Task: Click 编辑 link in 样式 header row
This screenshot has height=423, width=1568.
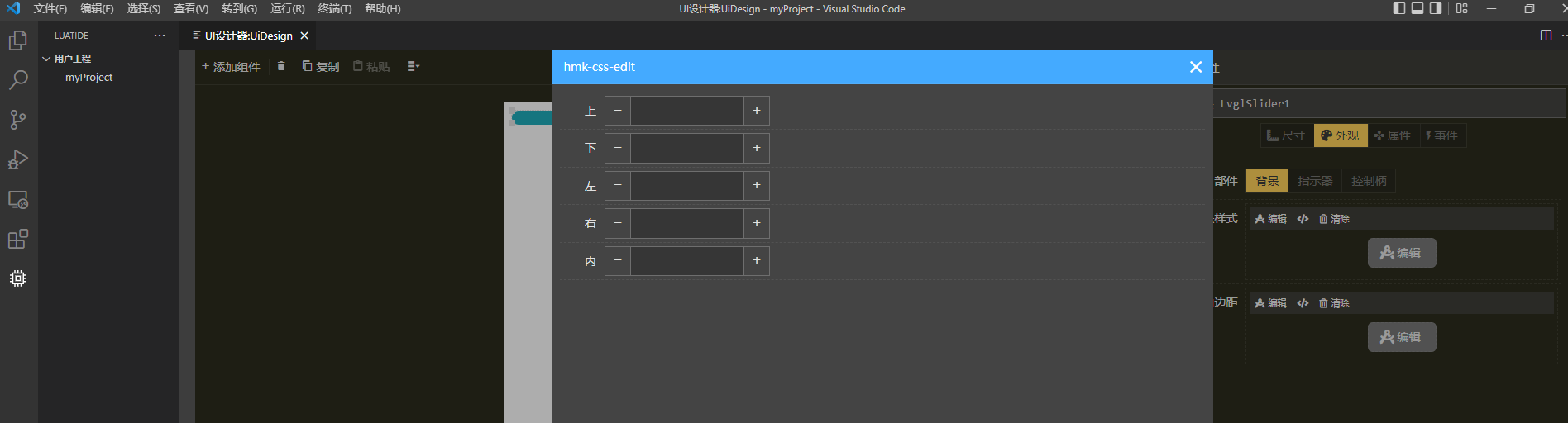Action: click(1271, 219)
